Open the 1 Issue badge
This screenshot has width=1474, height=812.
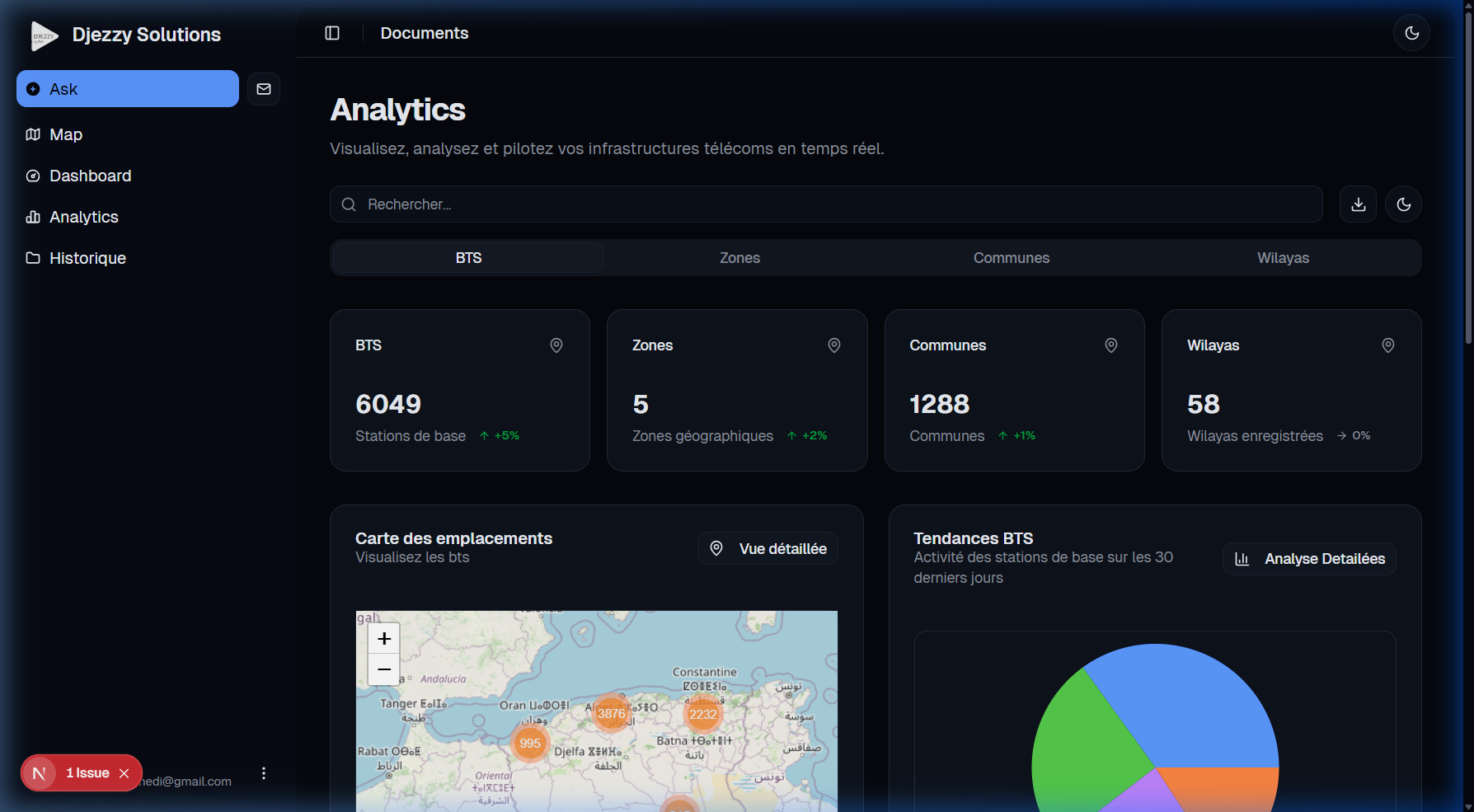(87, 773)
